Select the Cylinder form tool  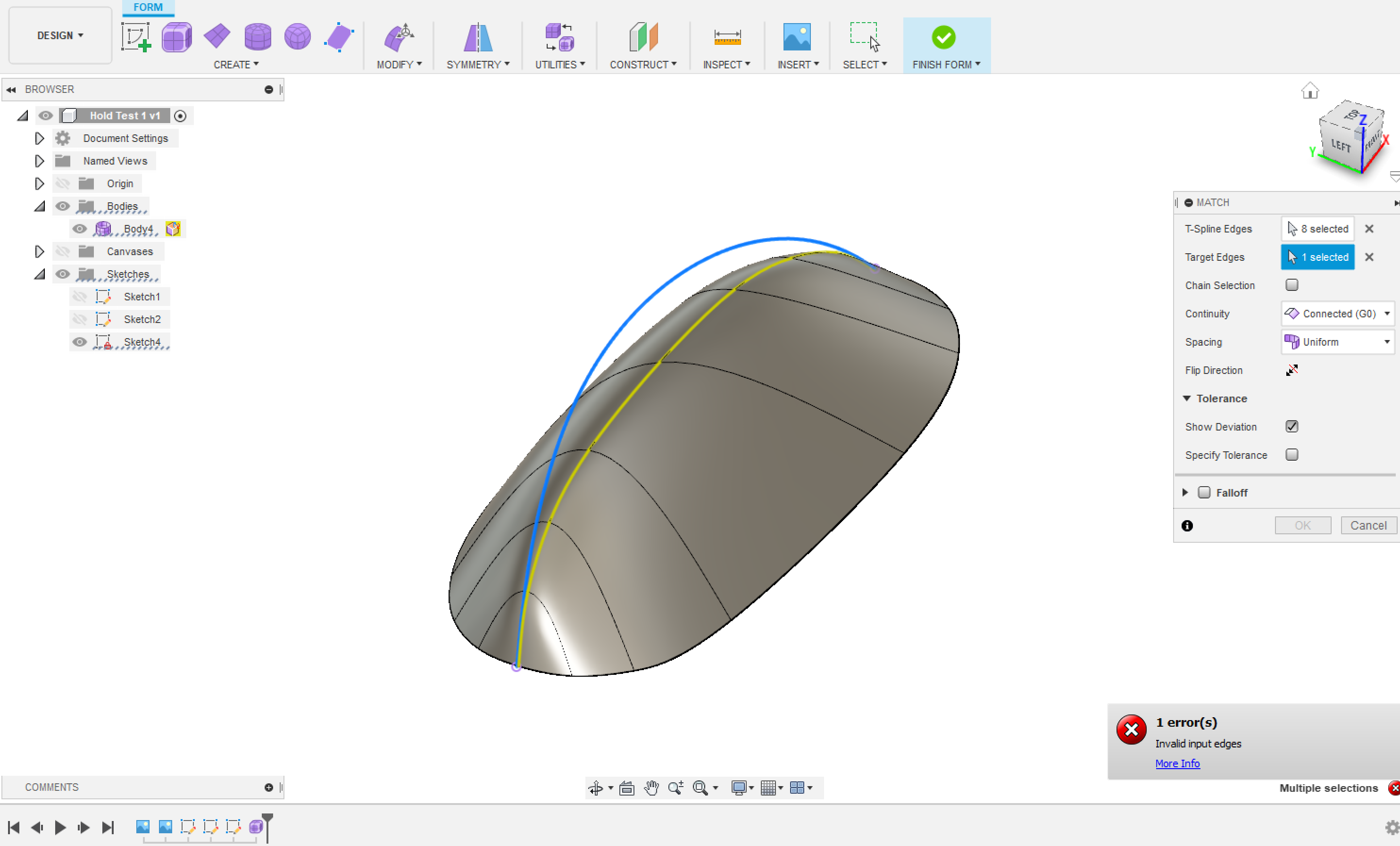tap(258, 38)
